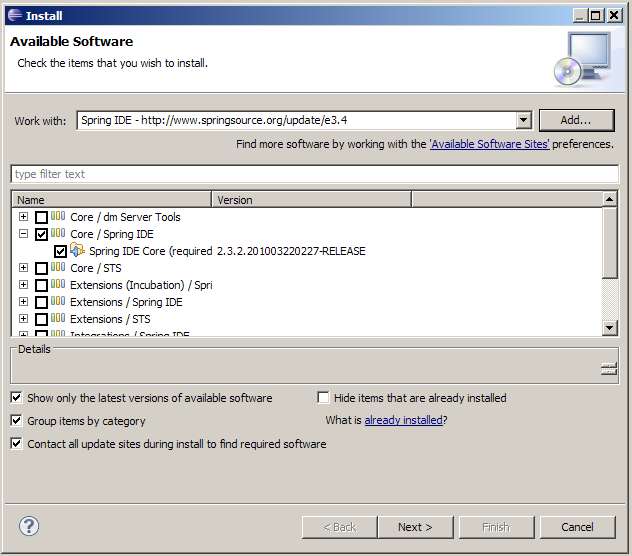Screen dimensions: 632x556
Task: Click category icon beside Core / dm Server Tools
Action: click(58, 217)
